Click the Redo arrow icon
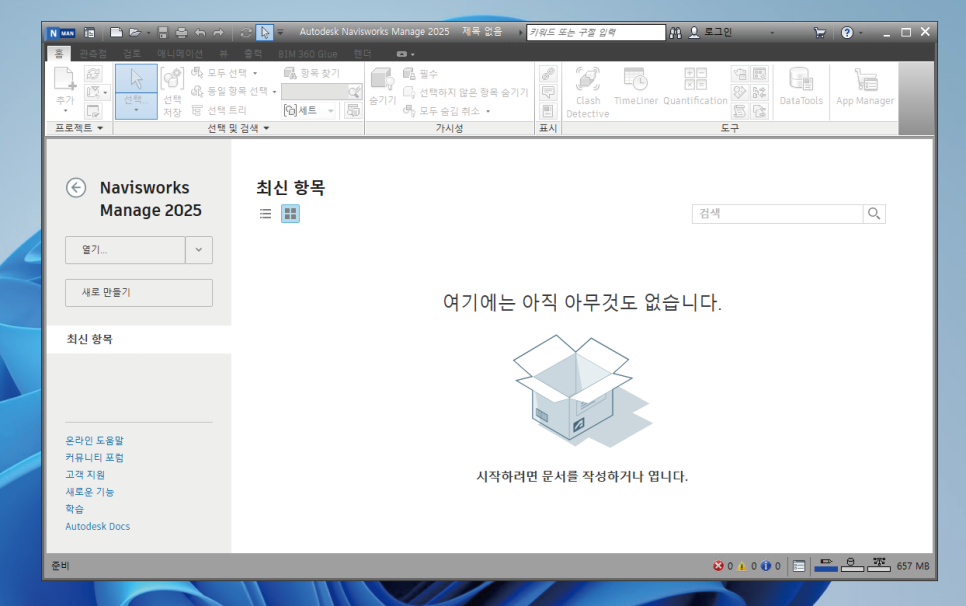Image resolution: width=966 pixels, height=606 pixels. (x=219, y=32)
